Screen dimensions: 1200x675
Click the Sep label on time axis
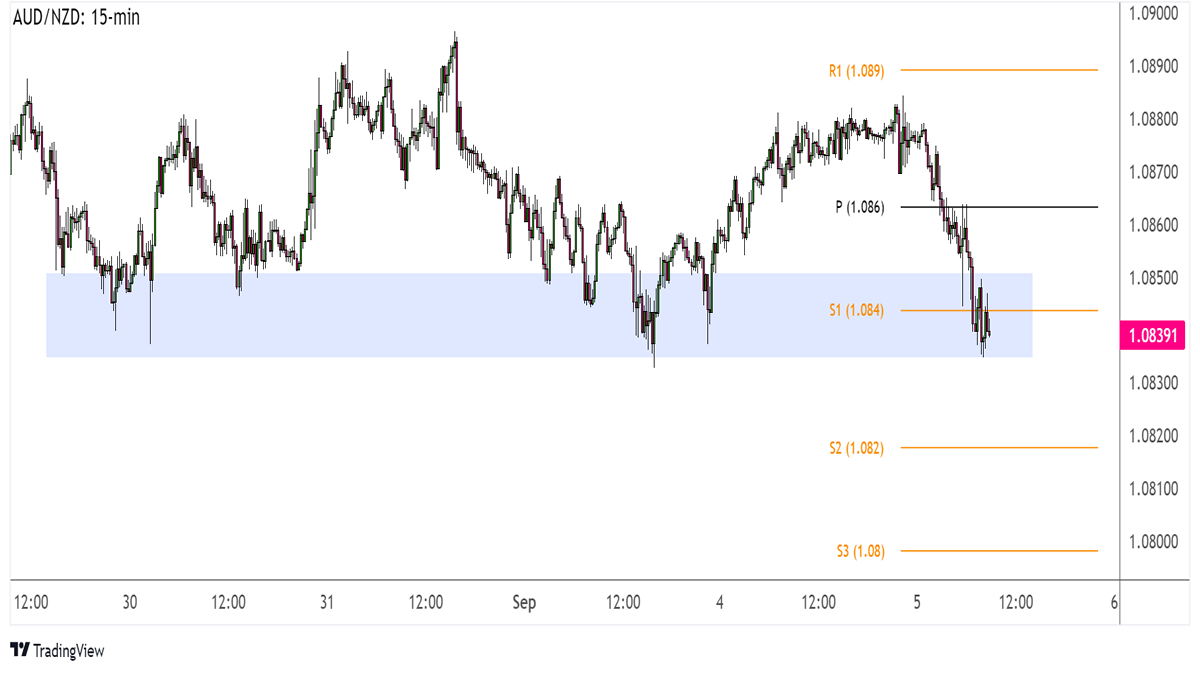pyautogui.click(x=524, y=603)
